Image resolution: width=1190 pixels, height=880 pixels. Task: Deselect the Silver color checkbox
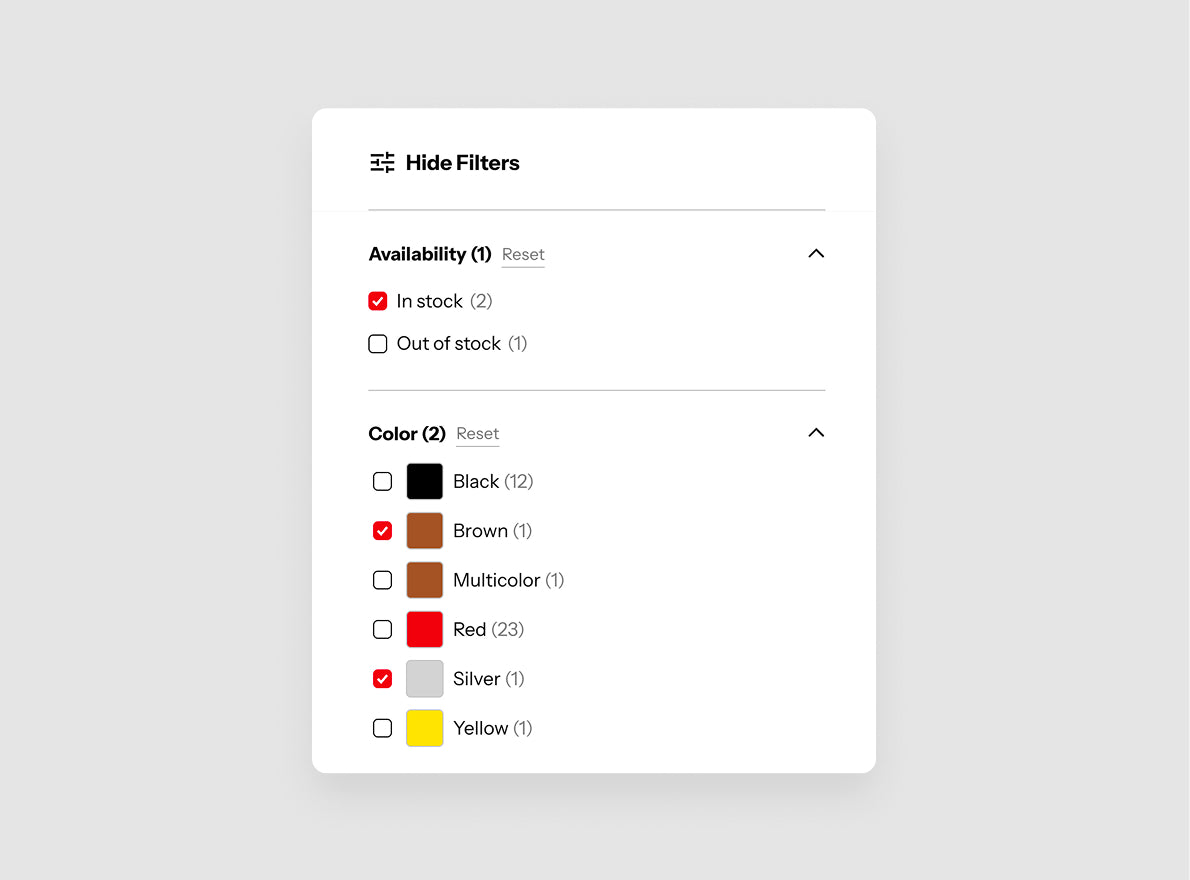point(382,679)
